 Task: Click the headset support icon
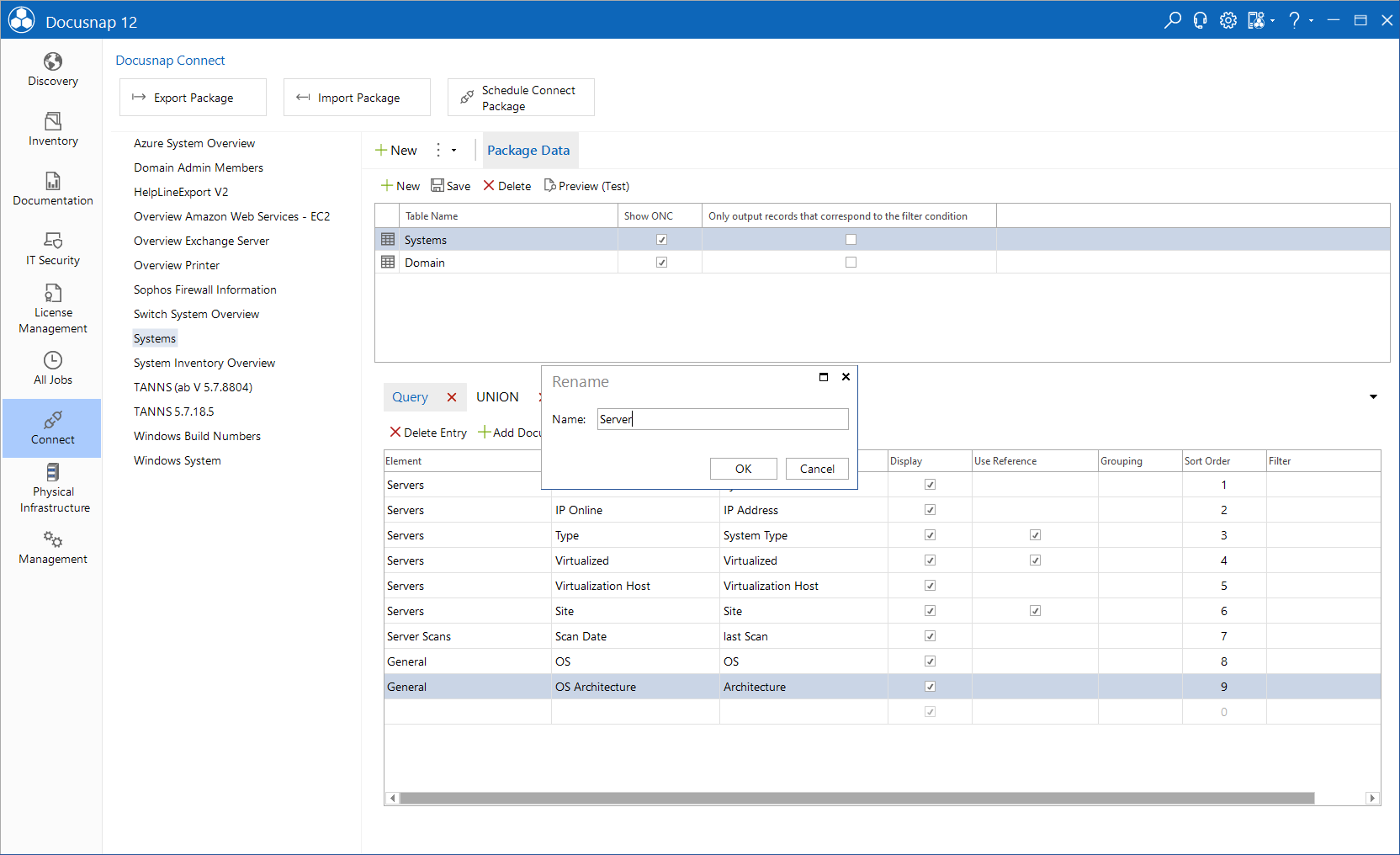1201,20
